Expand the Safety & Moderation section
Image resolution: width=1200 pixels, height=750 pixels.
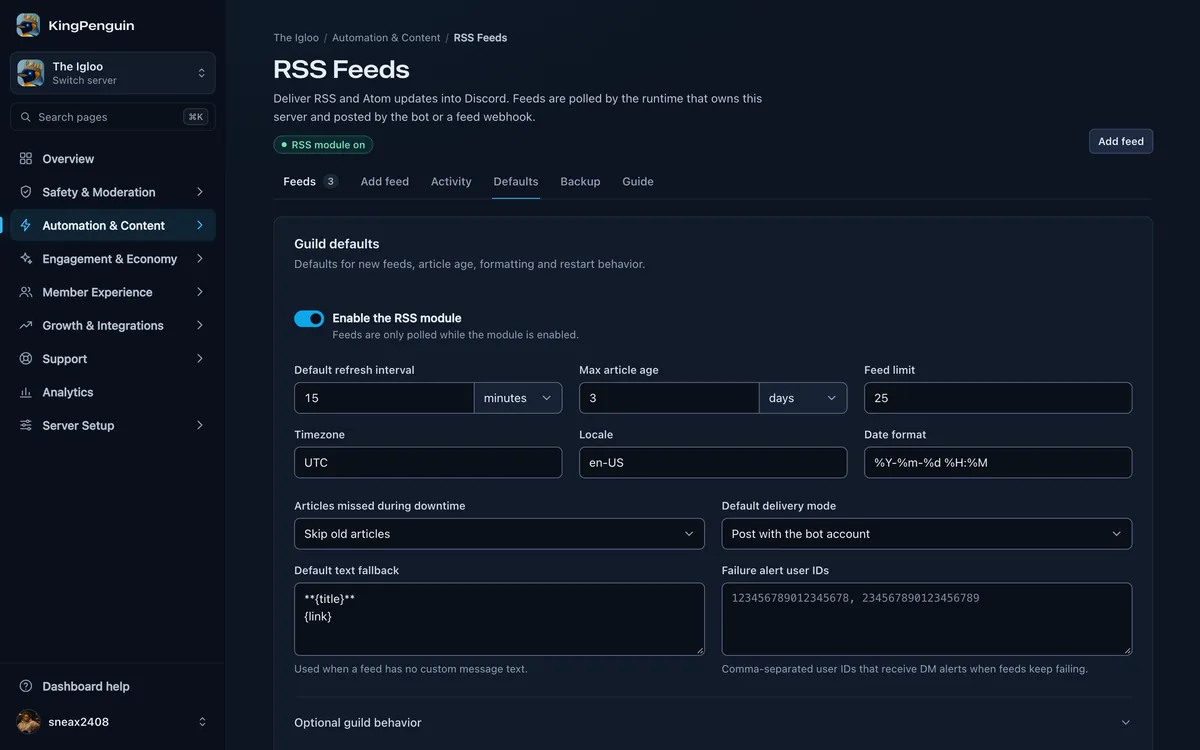[113, 192]
